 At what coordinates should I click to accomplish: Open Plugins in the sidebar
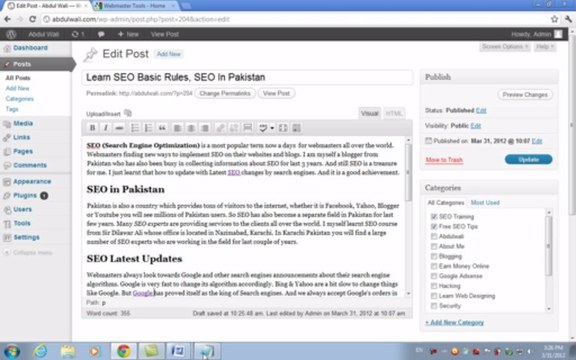point(25,195)
